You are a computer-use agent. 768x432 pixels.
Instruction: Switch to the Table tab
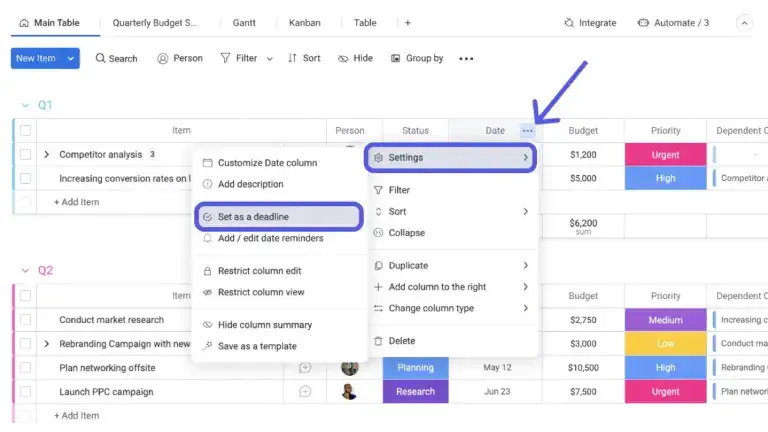coord(365,23)
